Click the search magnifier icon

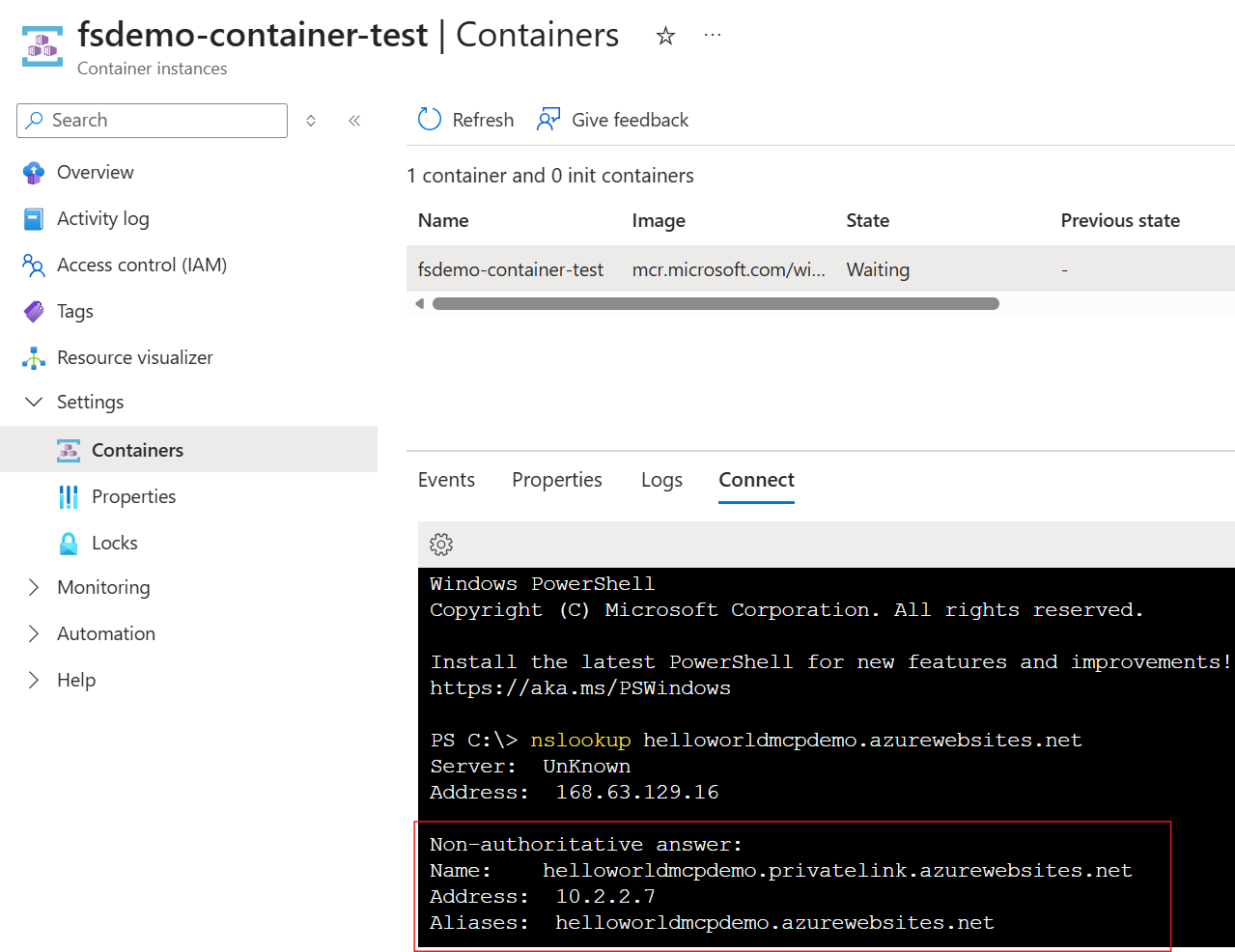(35, 120)
